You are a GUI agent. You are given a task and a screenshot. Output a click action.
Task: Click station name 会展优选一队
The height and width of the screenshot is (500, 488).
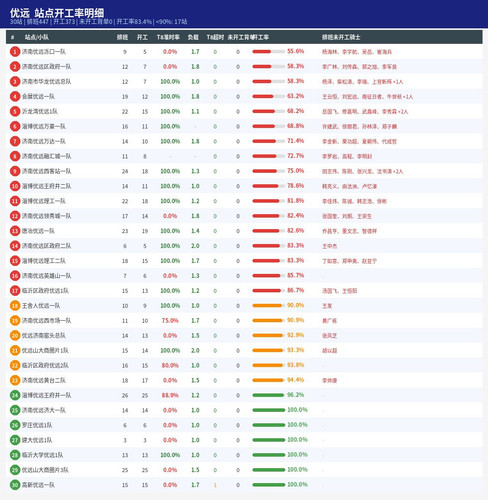pyautogui.click(x=38, y=97)
